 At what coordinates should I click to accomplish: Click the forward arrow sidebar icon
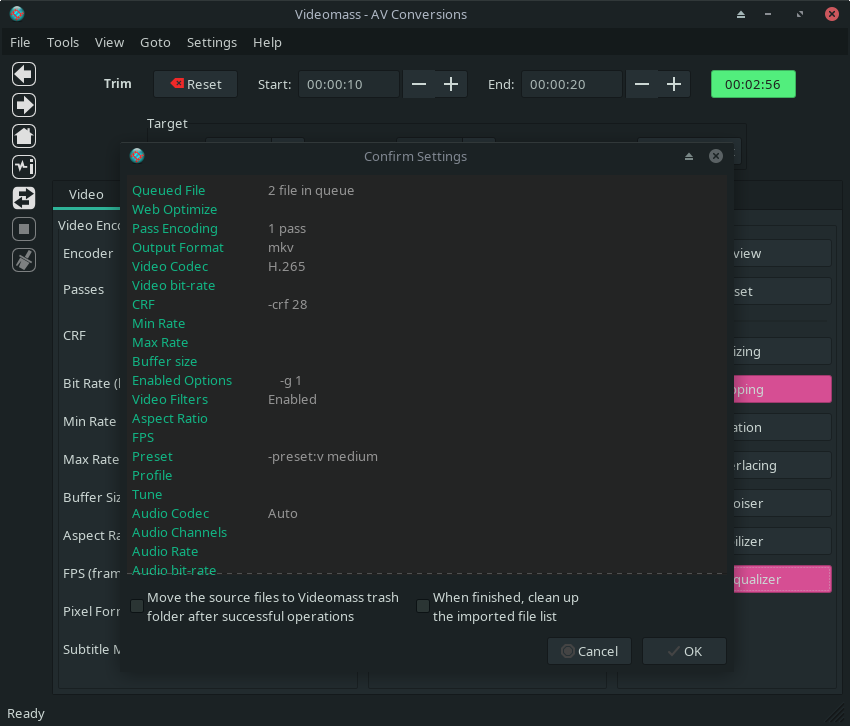pyautogui.click(x=24, y=105)
